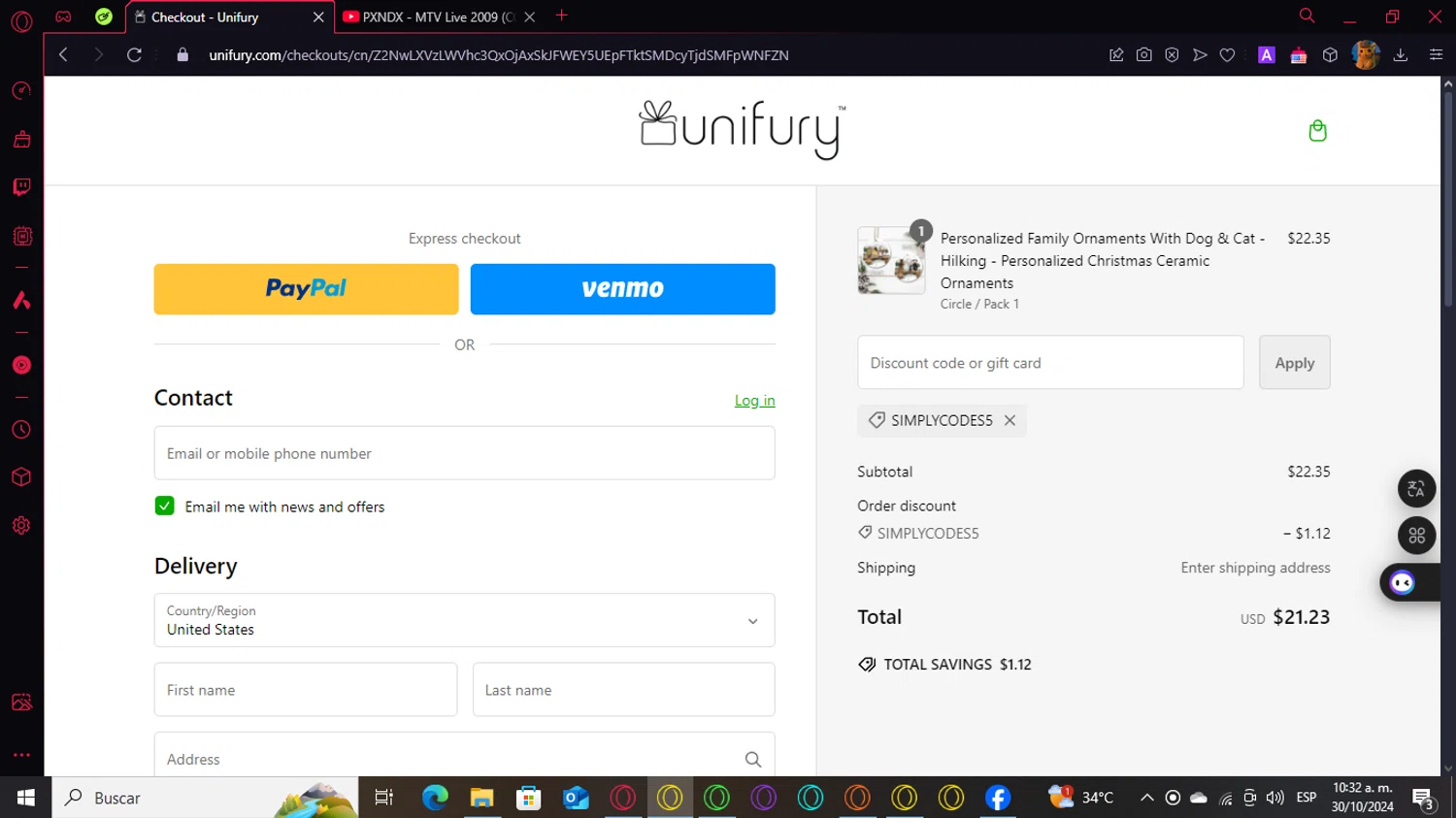This screenshot has height=818, width=1456.
Task: Click the TOTAL SAVINGS $1.12 text
Action: point(957,665)
